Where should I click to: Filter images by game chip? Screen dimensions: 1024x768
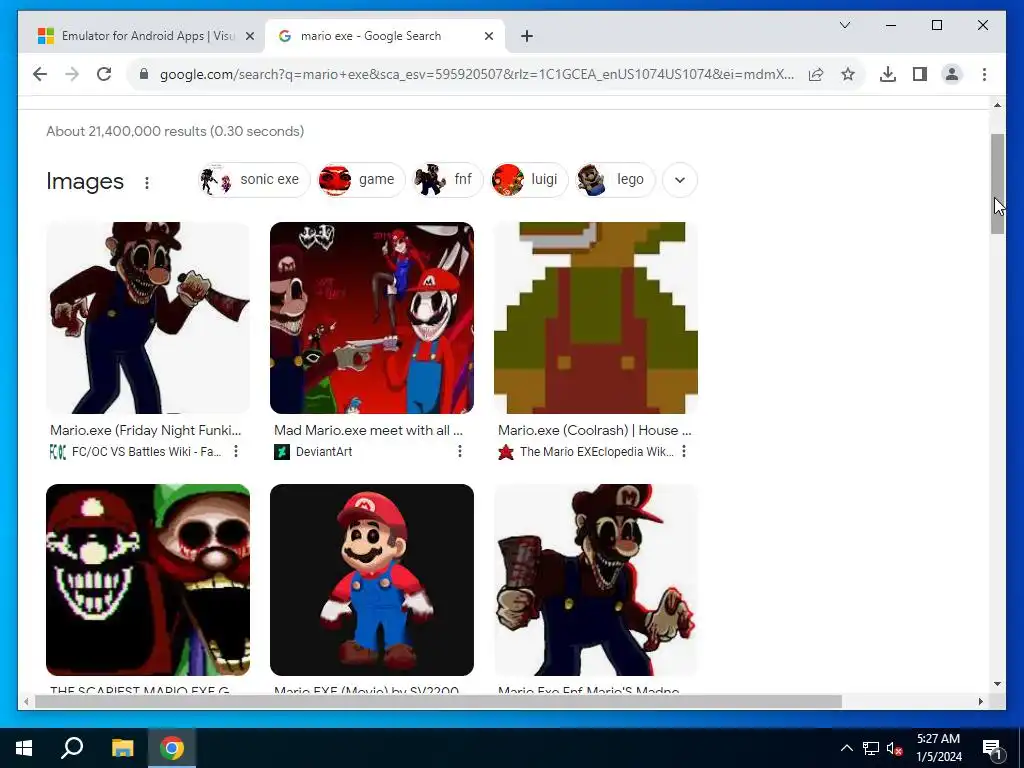point(361,180)
